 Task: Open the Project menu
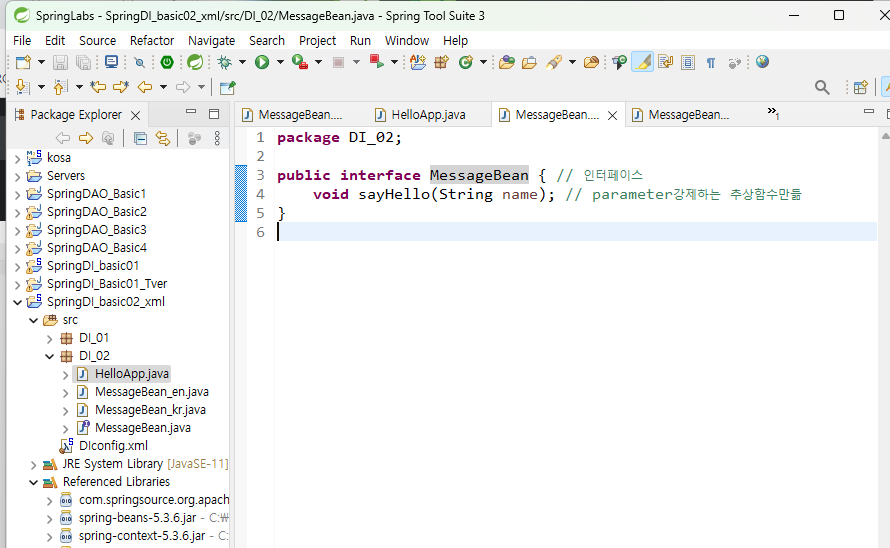[x=317, y=40]
